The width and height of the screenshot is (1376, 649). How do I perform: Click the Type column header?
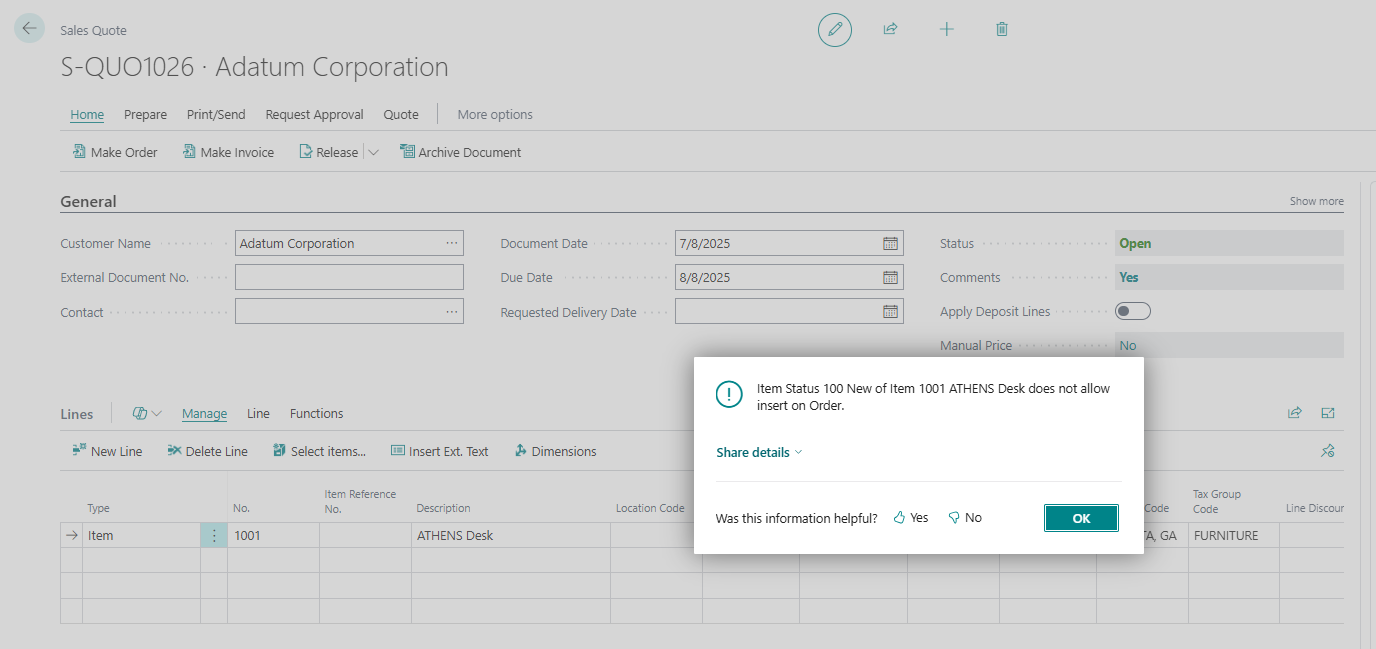pos(98,508)
